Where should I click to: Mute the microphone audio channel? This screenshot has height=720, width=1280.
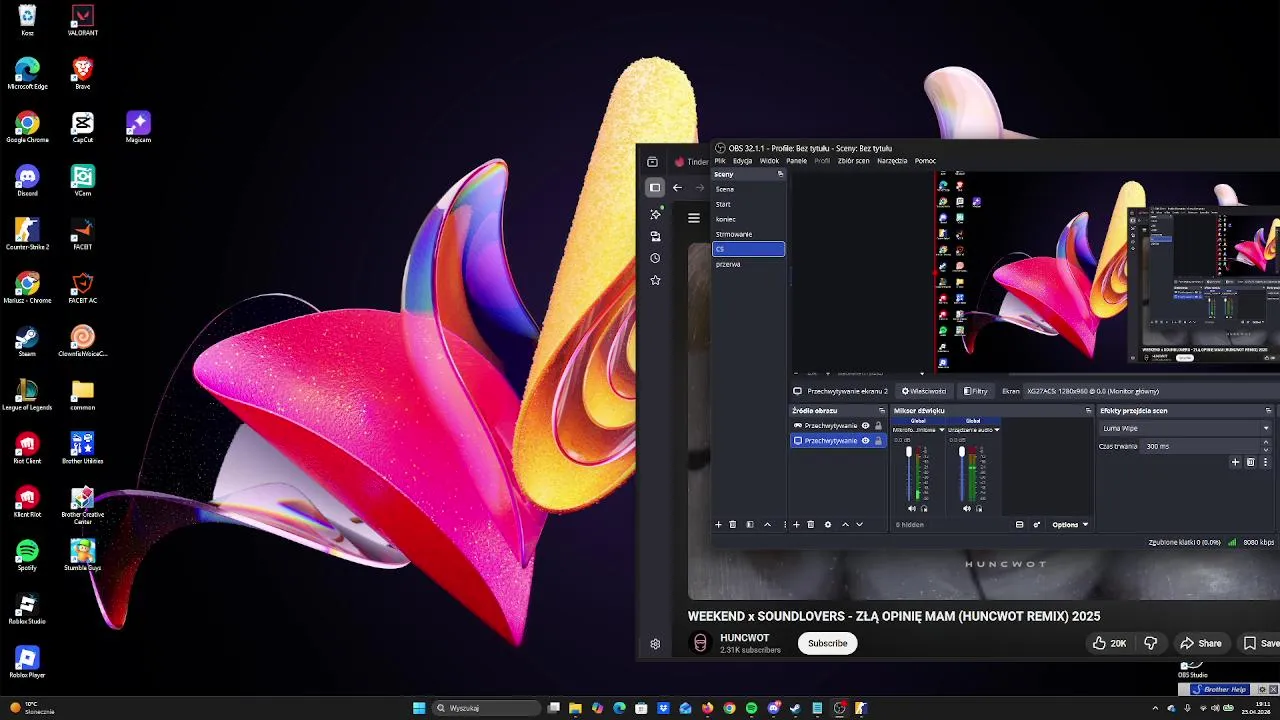click(x=912, y=508)
